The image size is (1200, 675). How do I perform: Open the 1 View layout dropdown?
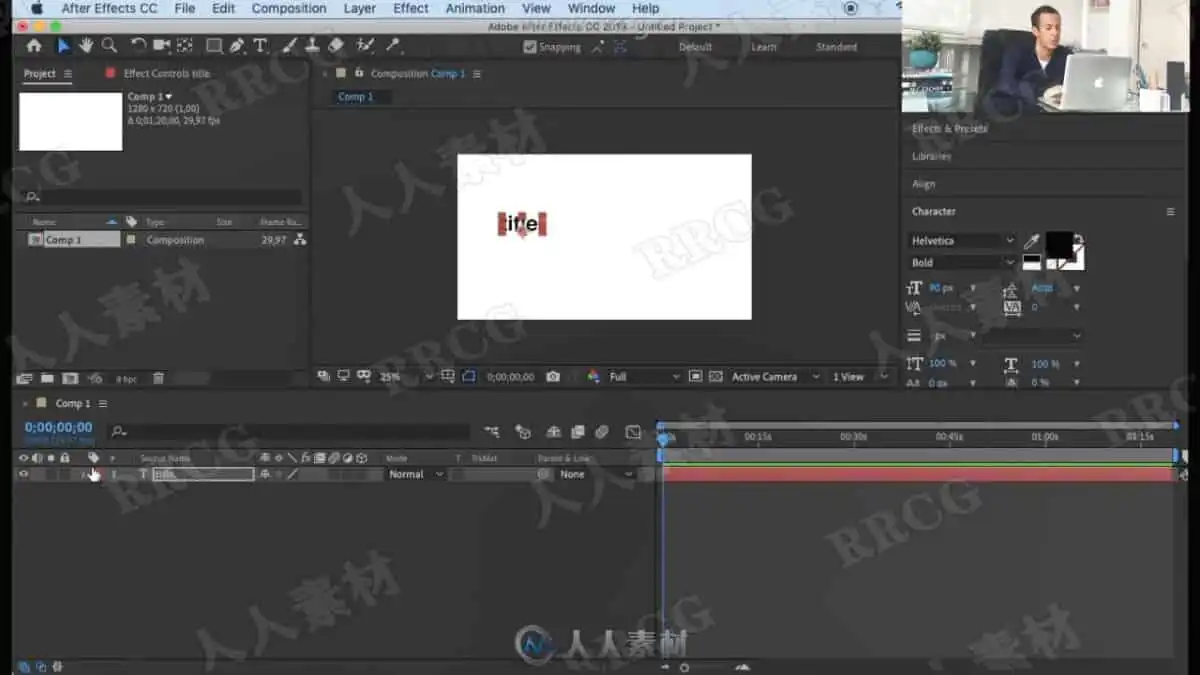pyautogui.click(x=860, y=377)
